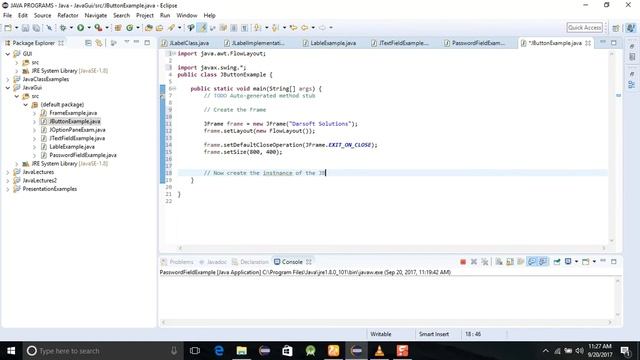Open the Java perspective icon top right
640x360 pixels.
631,28
